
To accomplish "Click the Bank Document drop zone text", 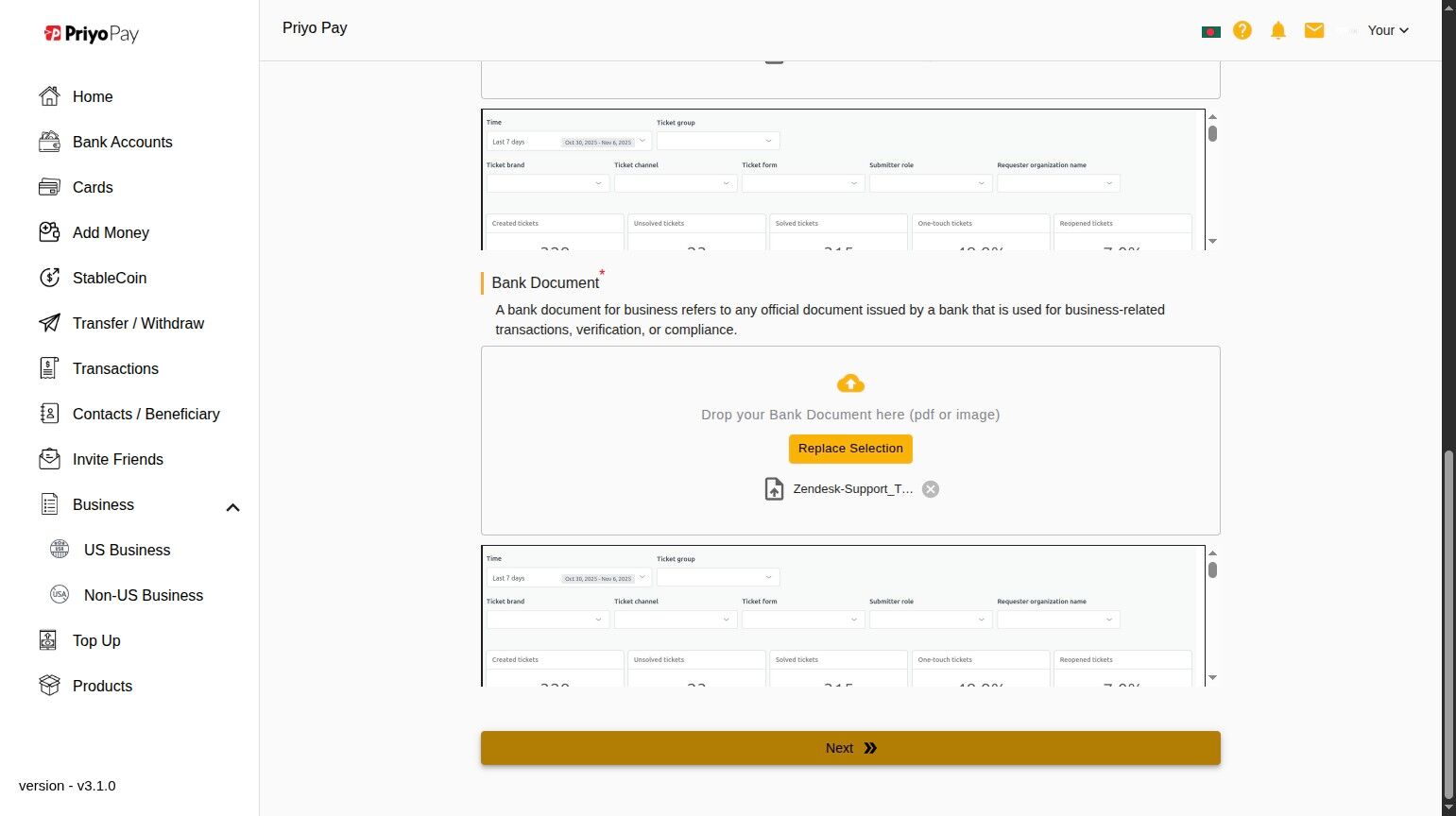I will 850,415.
